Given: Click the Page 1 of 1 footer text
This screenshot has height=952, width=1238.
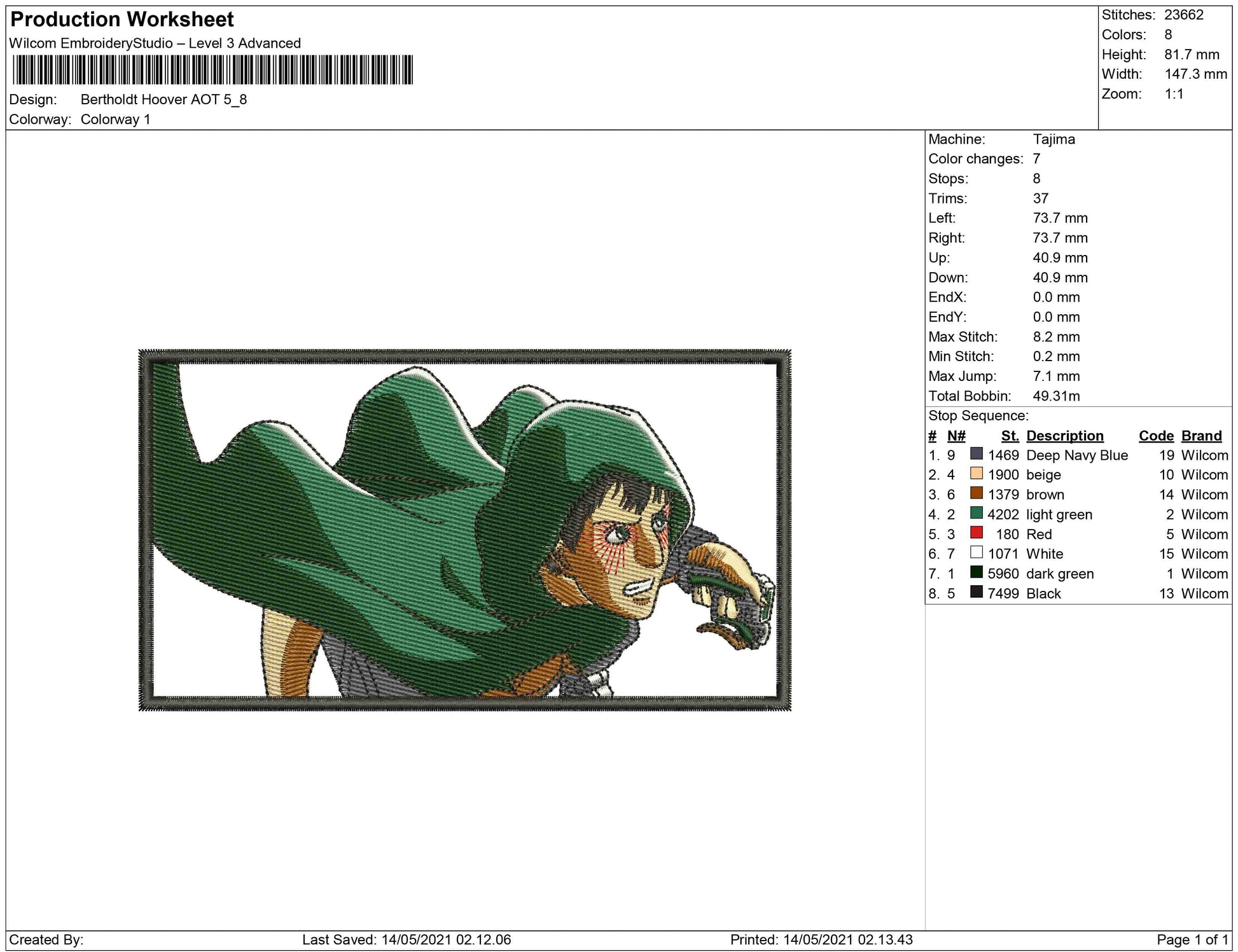Looking at the screenshot, I should click(1192, 939).
